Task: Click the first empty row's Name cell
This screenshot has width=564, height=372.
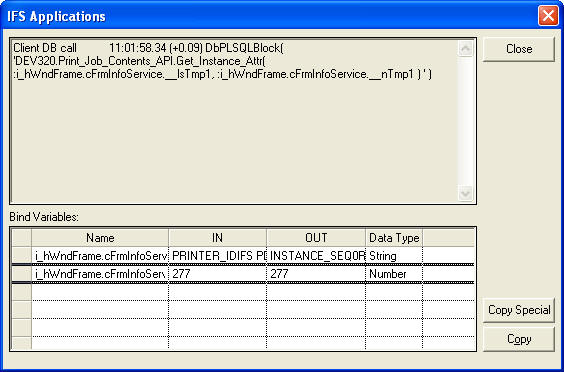Action: [x=100, y=292]
